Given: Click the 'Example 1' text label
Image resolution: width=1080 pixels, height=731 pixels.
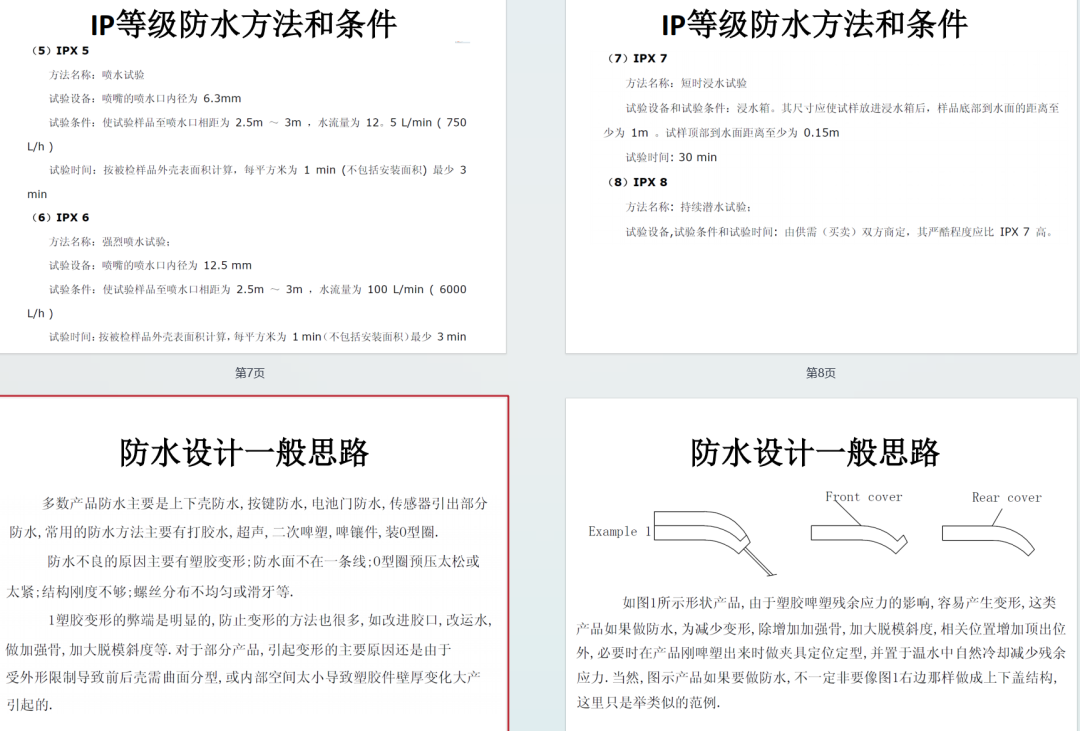Looking at the screenshot, I should pyautogui.click(x=619, y=532).
